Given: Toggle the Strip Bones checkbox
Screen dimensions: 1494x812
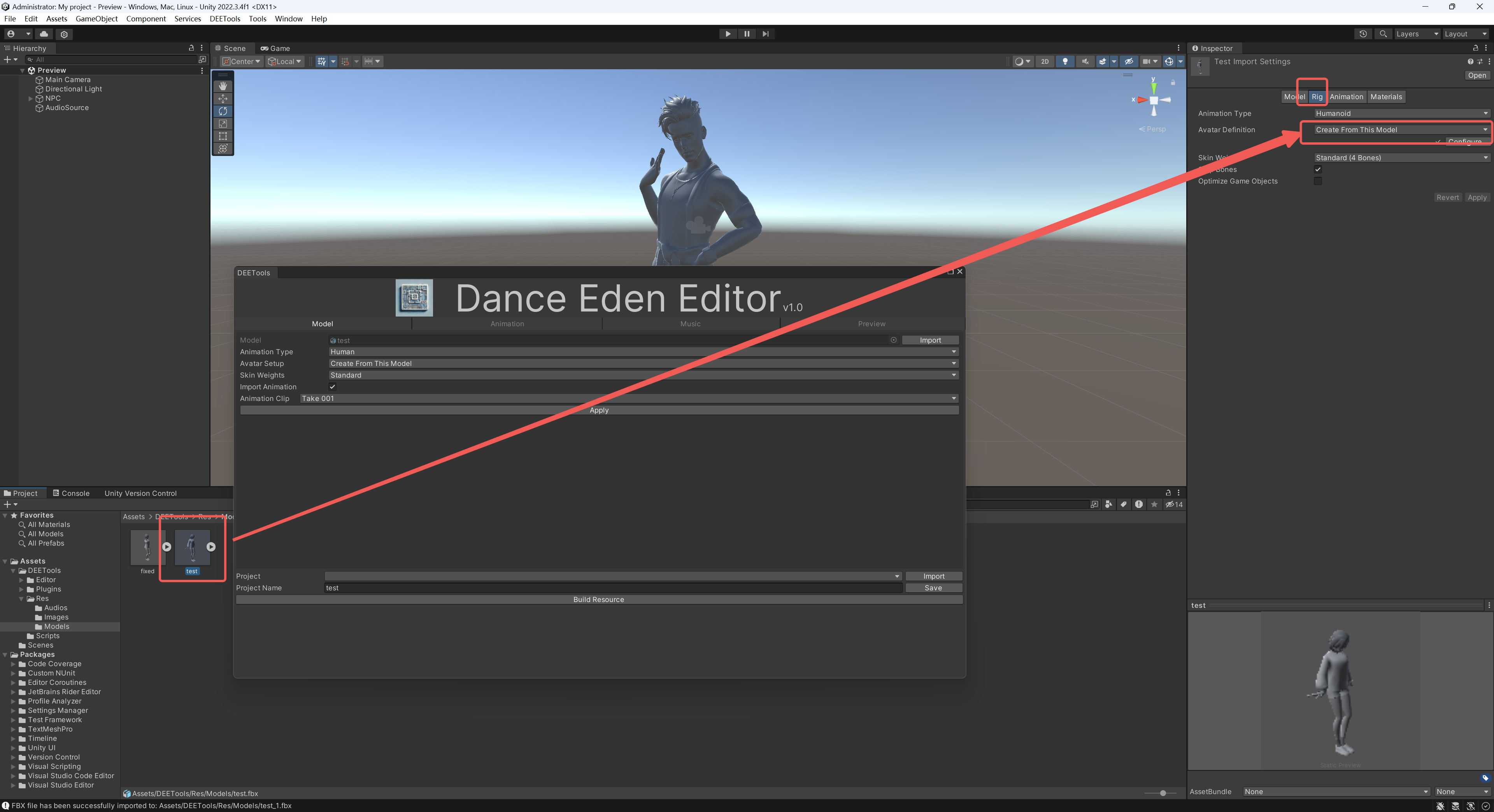Looking at the screenshot, I should (x=1318, y=169).
